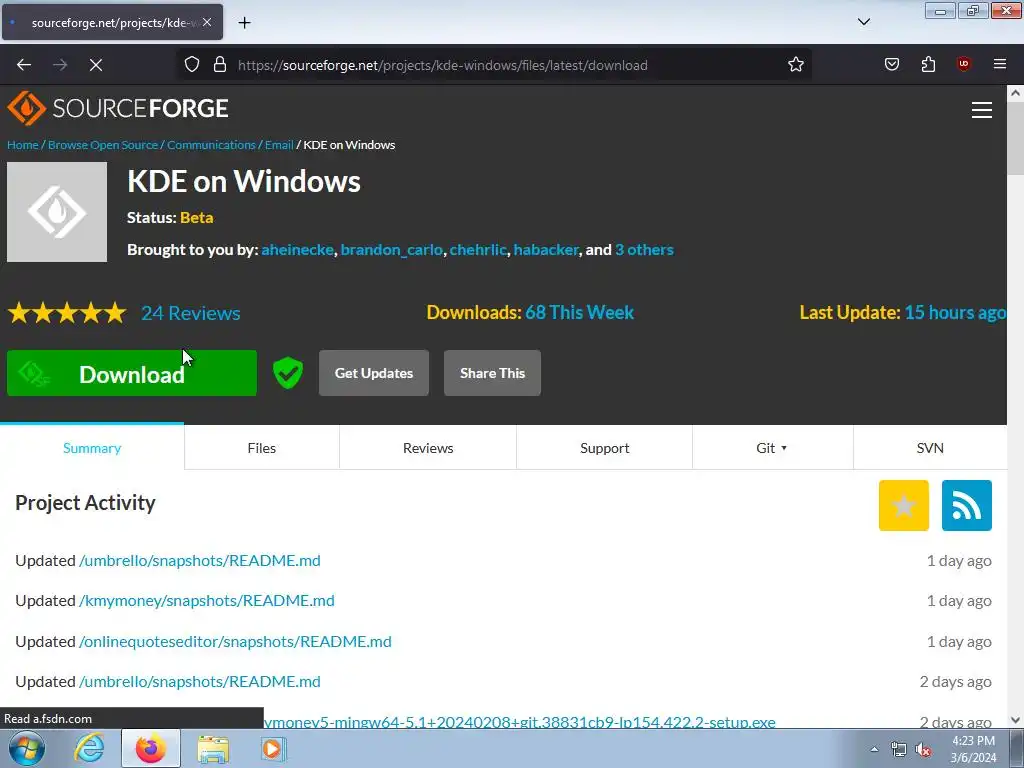Open Windows Explorer folder taskbar icon
This screenshot has width=1024, height=768.
pyautogui.click(x=213, y=748)
